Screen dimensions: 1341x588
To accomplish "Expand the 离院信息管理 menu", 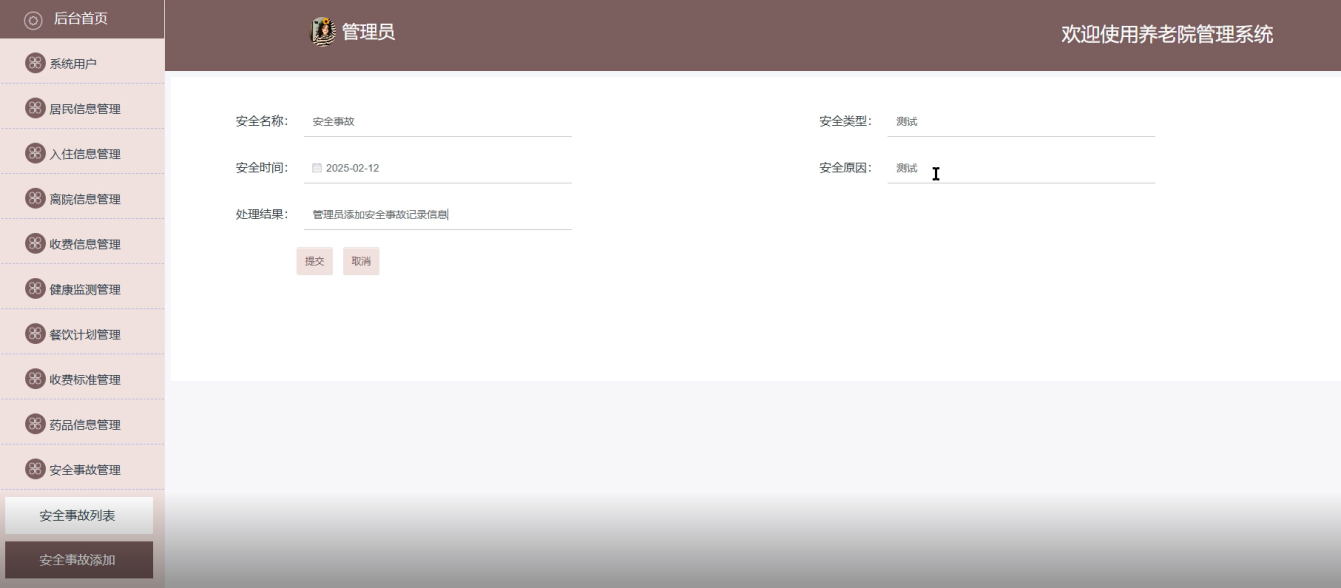I will coord(82,198).
